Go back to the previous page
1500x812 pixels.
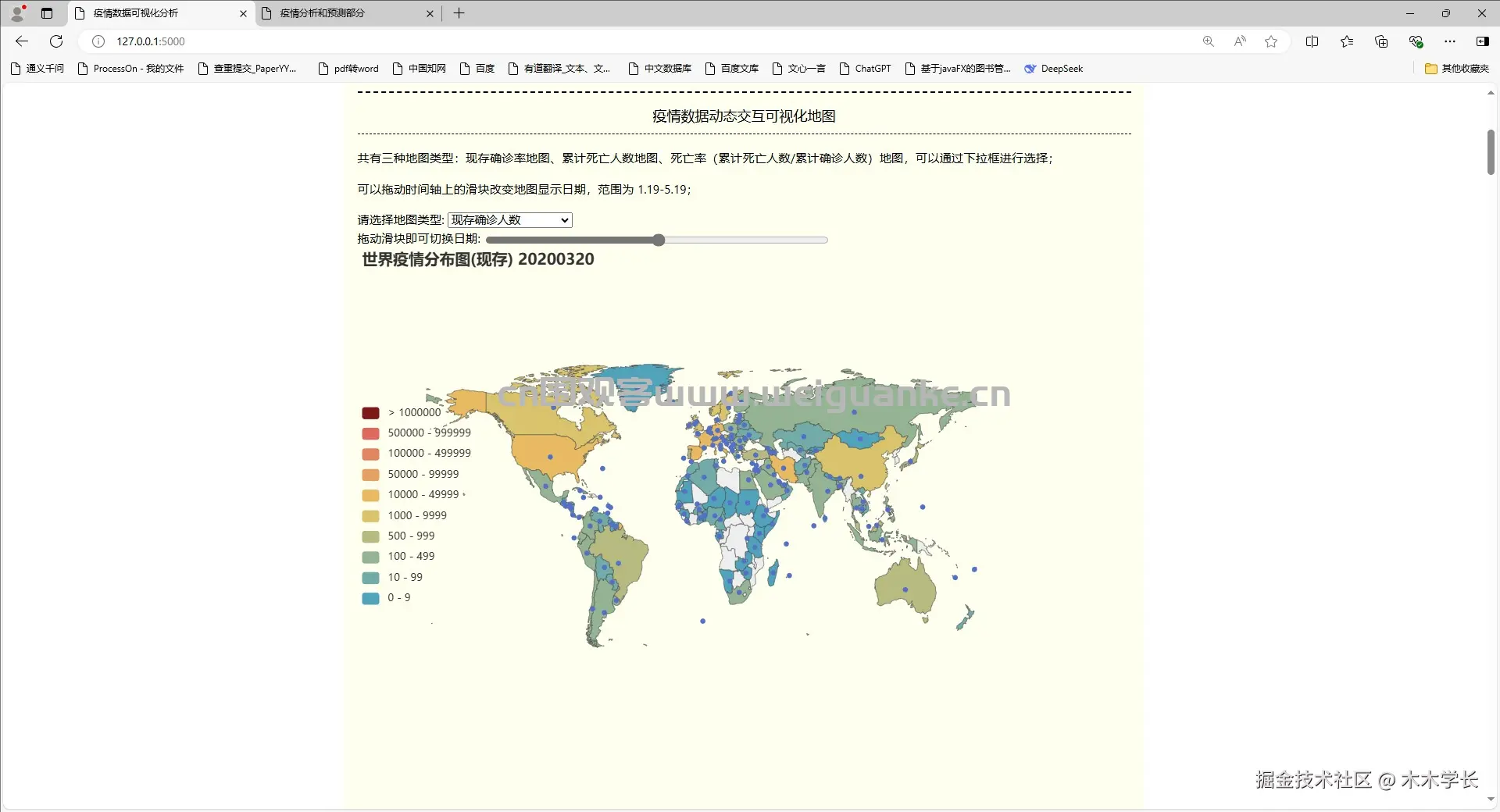22,41
